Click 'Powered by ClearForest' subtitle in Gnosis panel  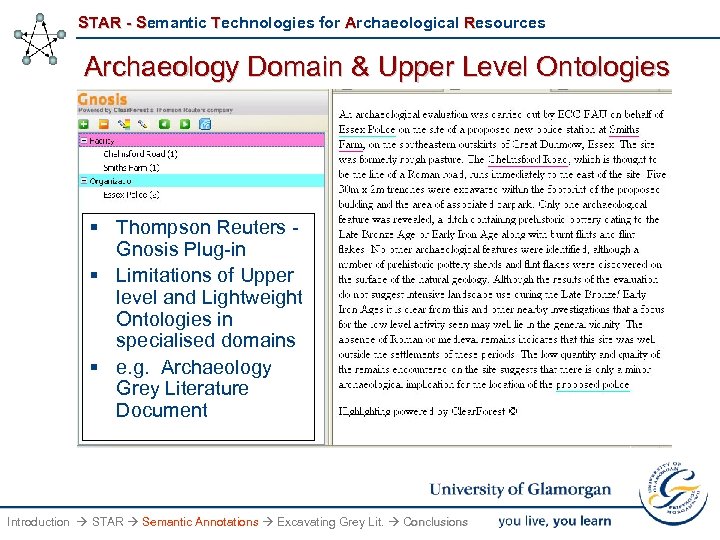click(155, 110)
